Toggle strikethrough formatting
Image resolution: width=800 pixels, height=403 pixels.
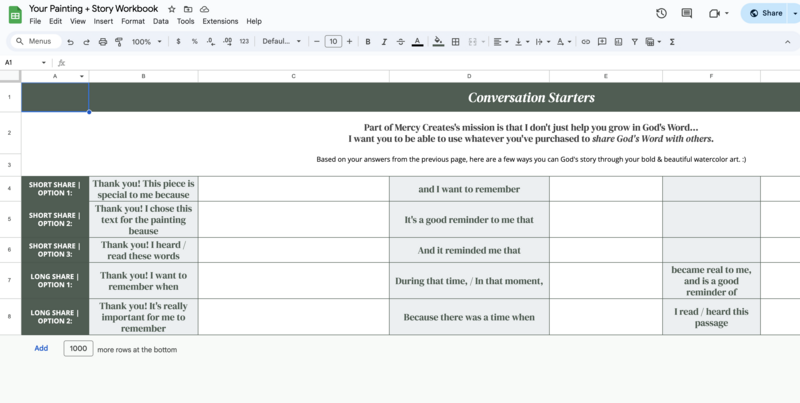(401, 42)
